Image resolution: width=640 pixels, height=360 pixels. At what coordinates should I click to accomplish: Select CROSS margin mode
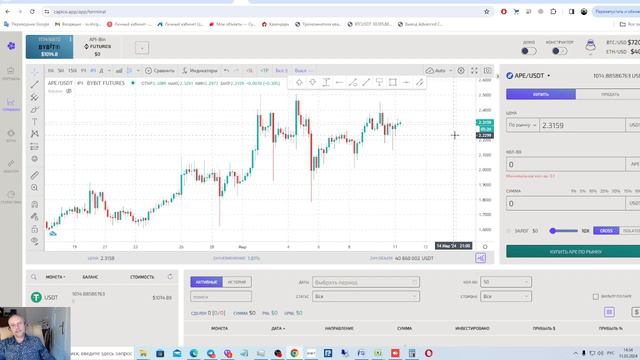click(x=606, y=231)
